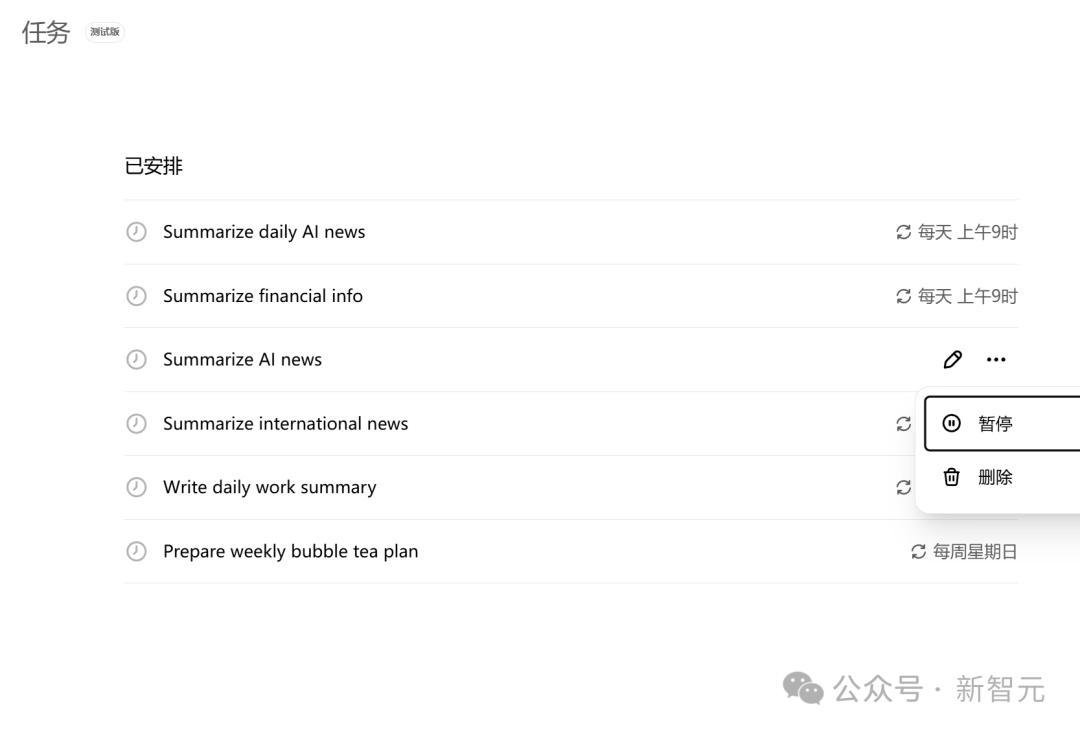Click the repeat icon on Summarize daily AI news
The image size is (1080, 733).
(903, 232)
